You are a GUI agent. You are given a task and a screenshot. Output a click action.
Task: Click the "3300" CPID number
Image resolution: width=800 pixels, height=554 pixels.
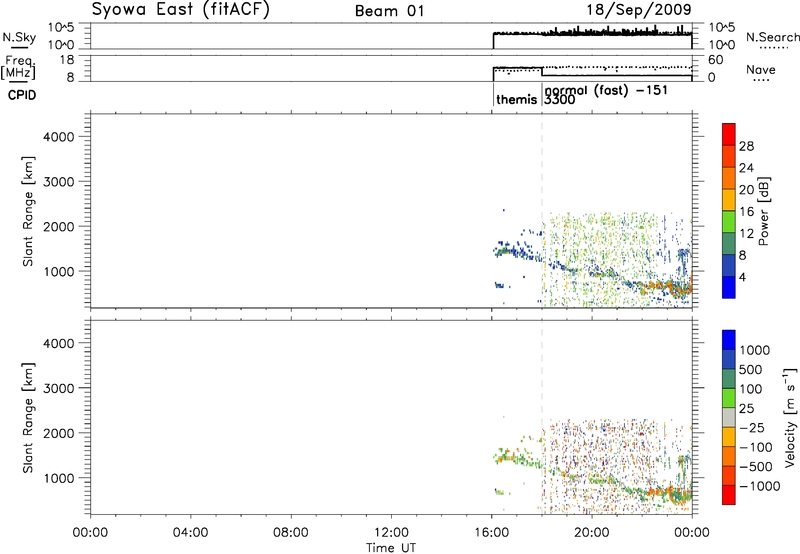[560, 99]
